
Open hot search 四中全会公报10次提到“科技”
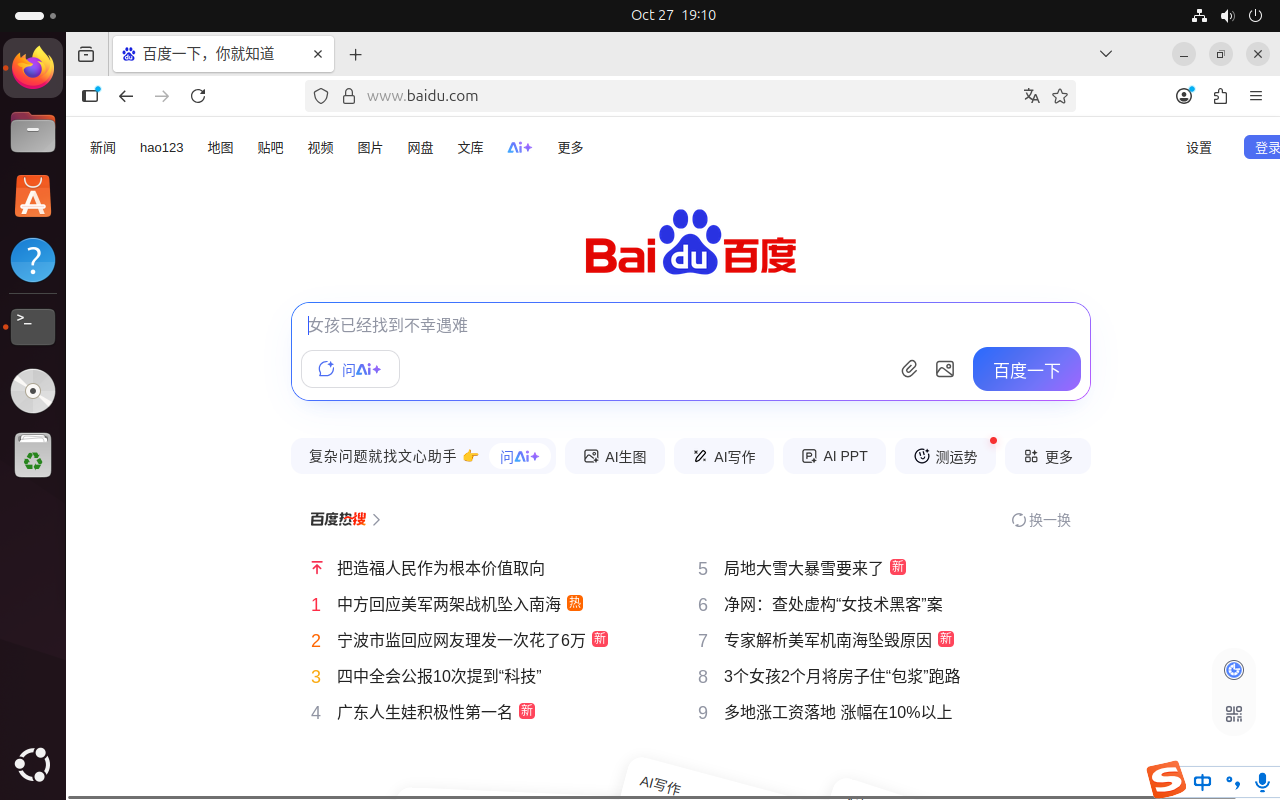[439, 676]
